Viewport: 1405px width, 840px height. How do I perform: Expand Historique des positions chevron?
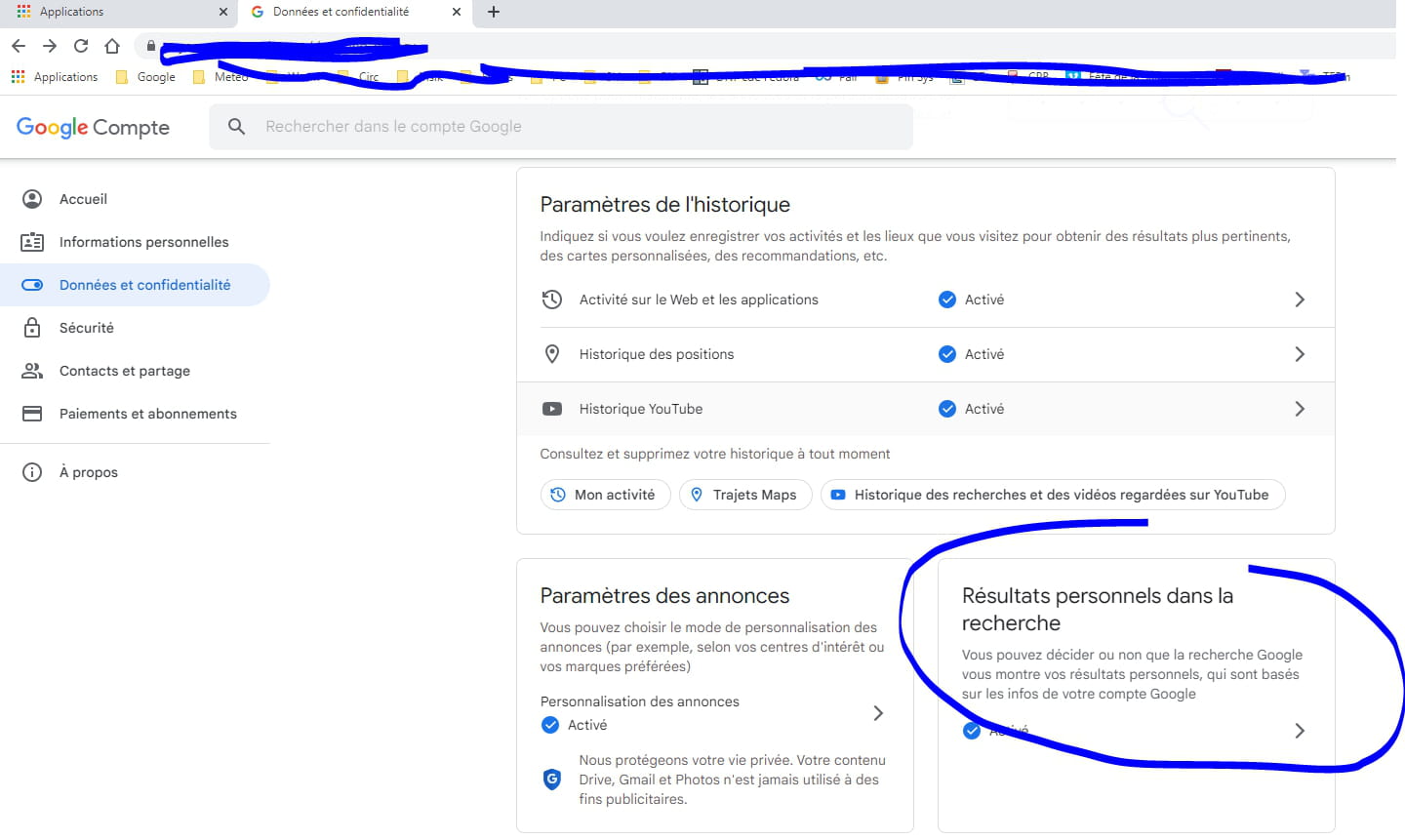1300,354
